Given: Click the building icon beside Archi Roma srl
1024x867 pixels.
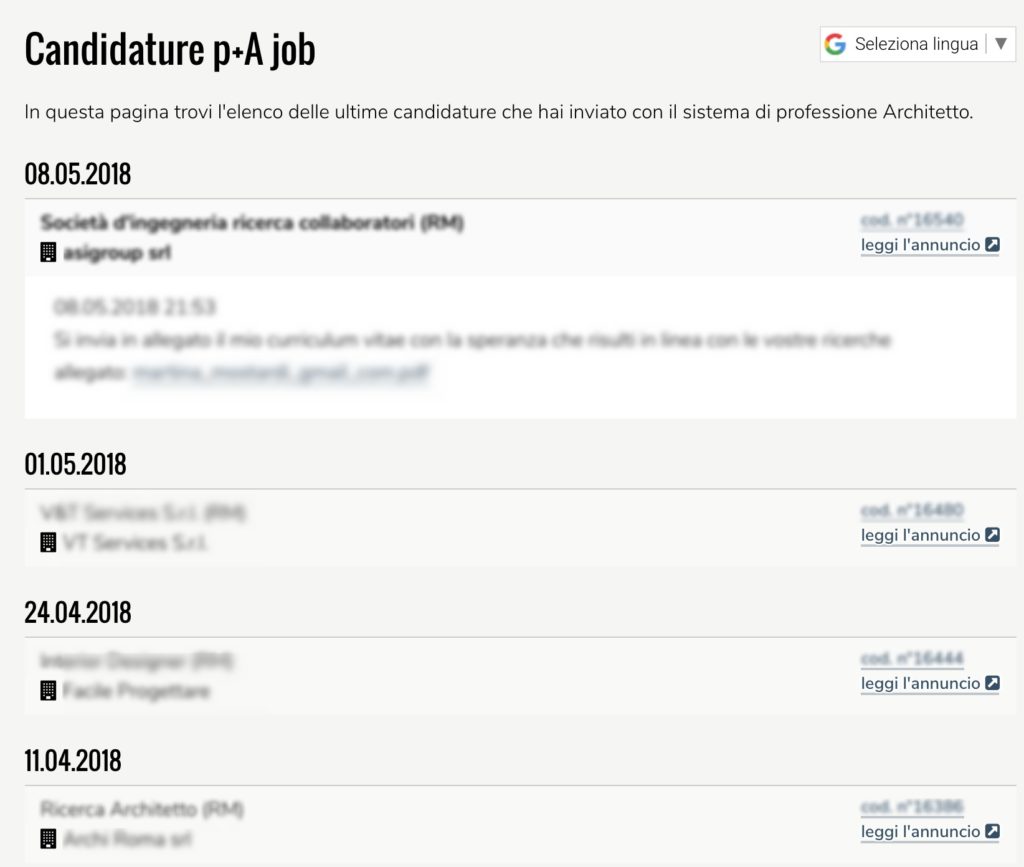Looking at the screenshot, I should [48, 839].
